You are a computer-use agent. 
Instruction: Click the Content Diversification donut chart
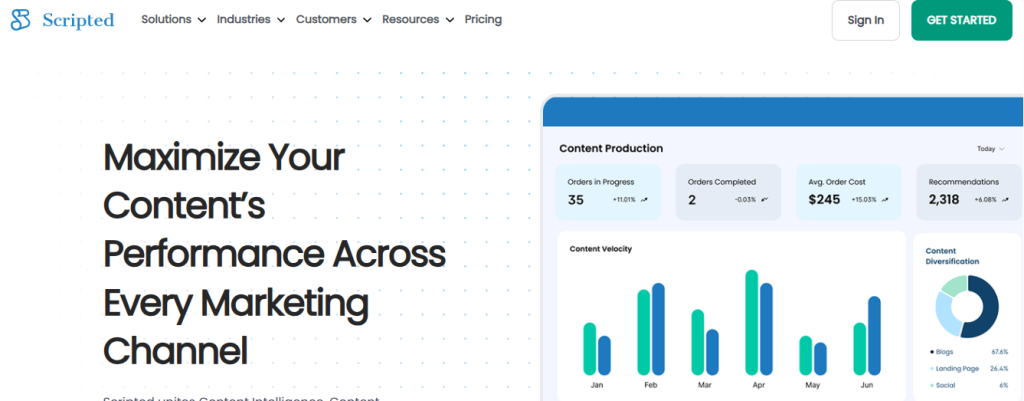(967, 306)
